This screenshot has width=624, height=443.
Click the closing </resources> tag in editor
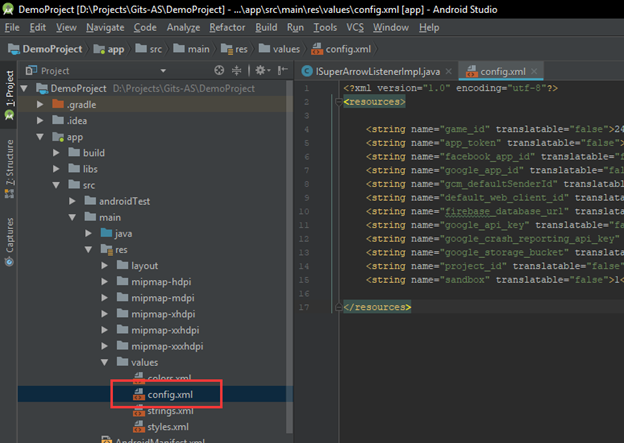click(x=376, y=307)
